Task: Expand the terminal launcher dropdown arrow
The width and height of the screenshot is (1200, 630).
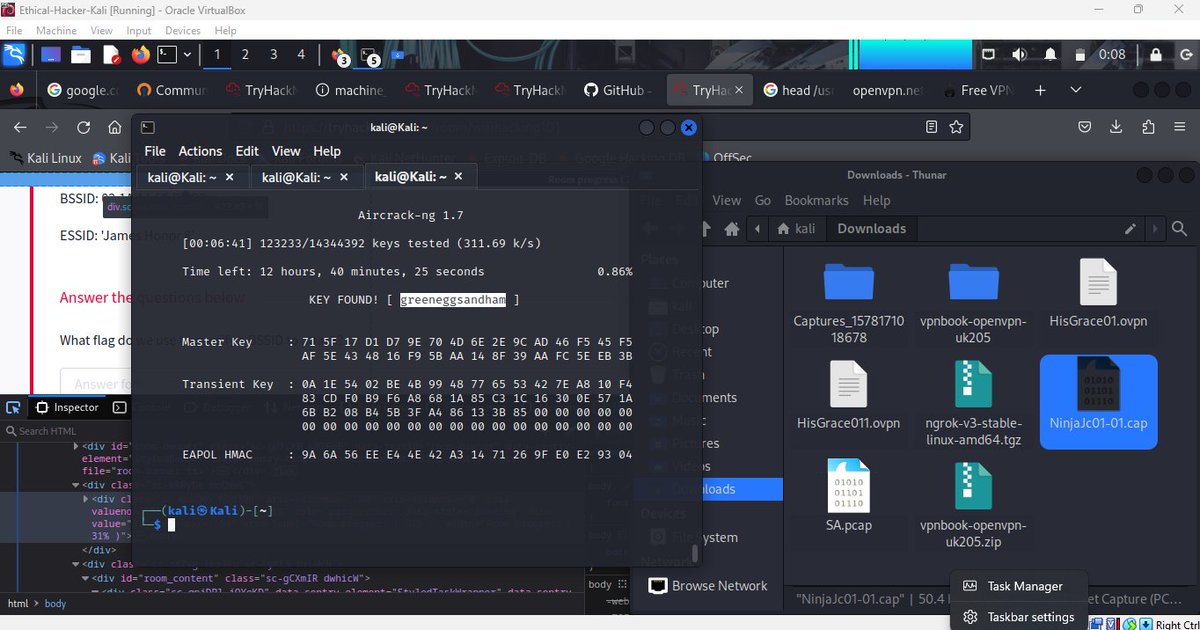Action: [188, 54]
